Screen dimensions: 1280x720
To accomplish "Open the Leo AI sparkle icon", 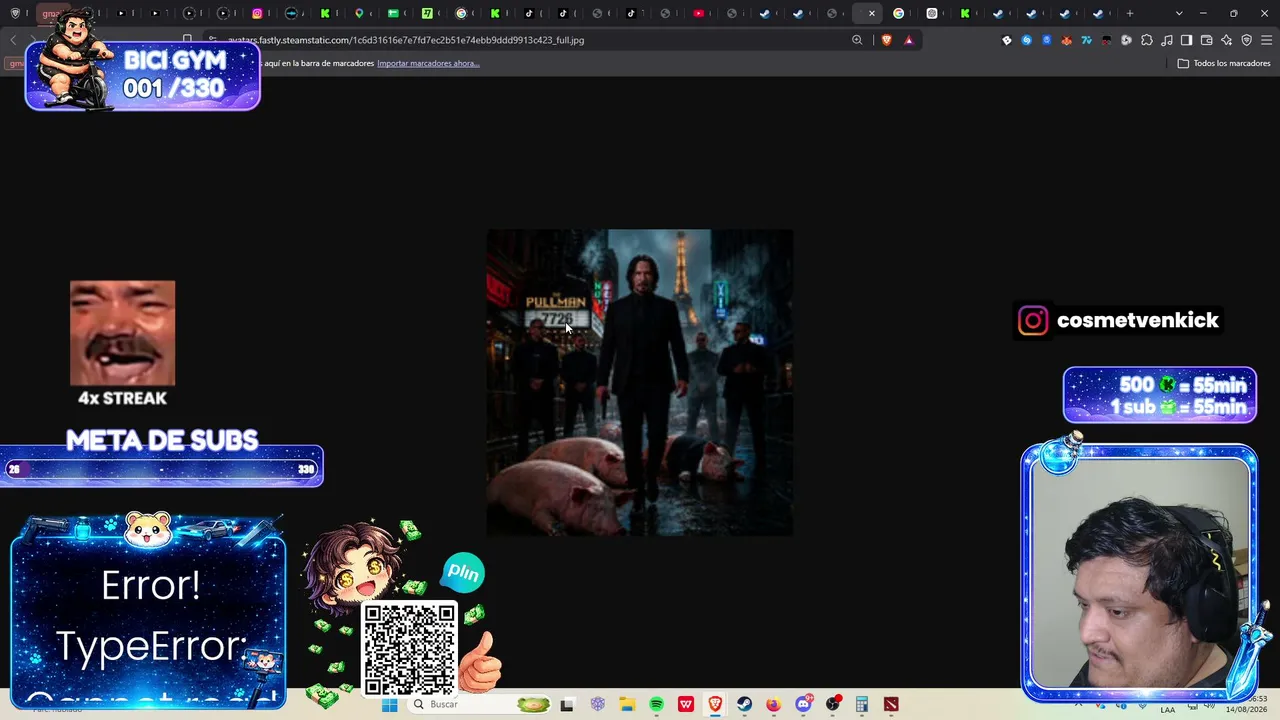I will pyautogui.click(x=1226, y=40).
